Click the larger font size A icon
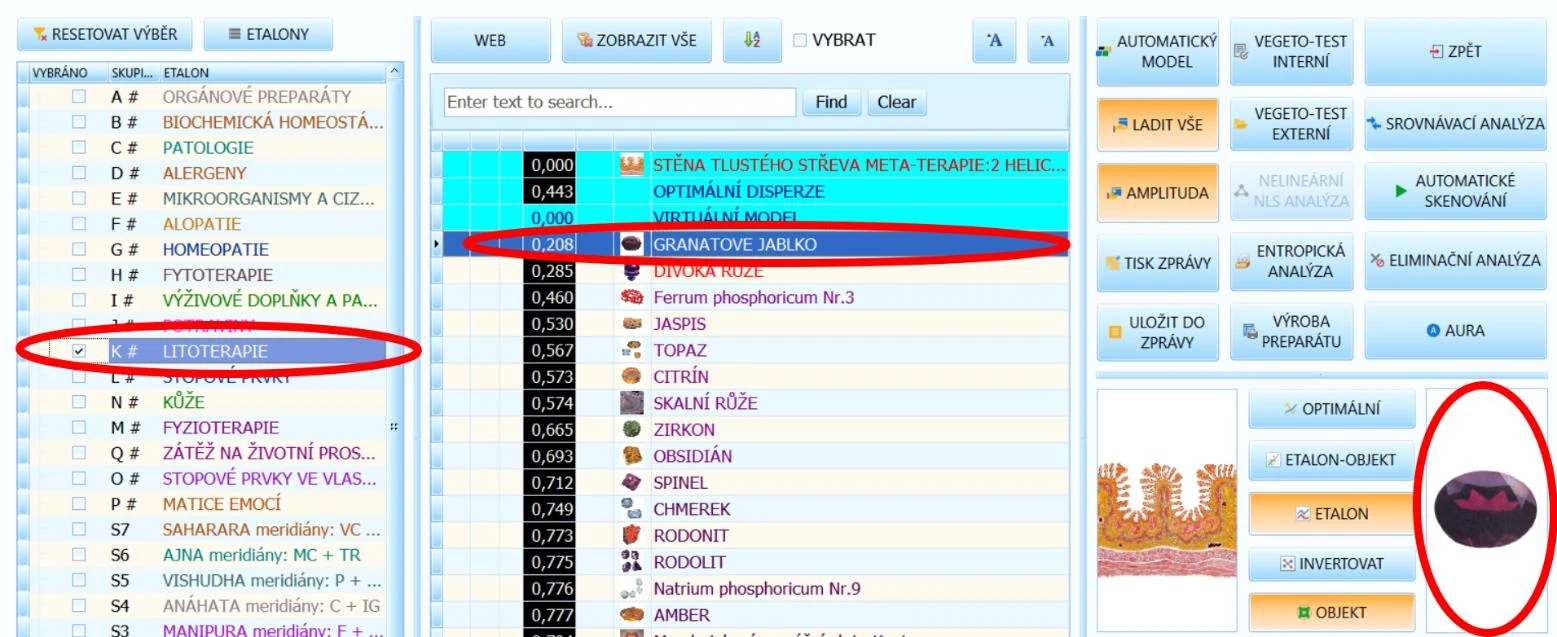Screen dimensions: 1557x637 994,41
